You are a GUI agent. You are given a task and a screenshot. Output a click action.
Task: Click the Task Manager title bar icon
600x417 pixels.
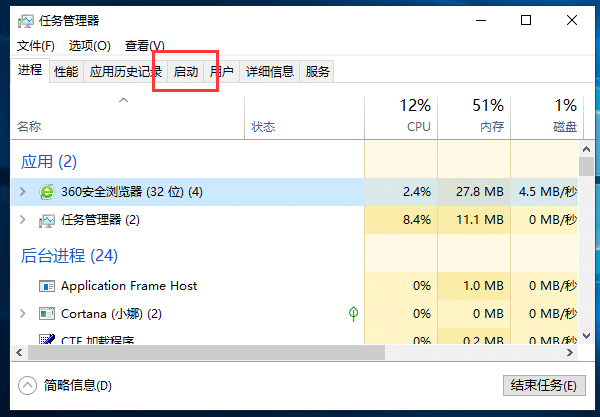(x=26, y=21)
